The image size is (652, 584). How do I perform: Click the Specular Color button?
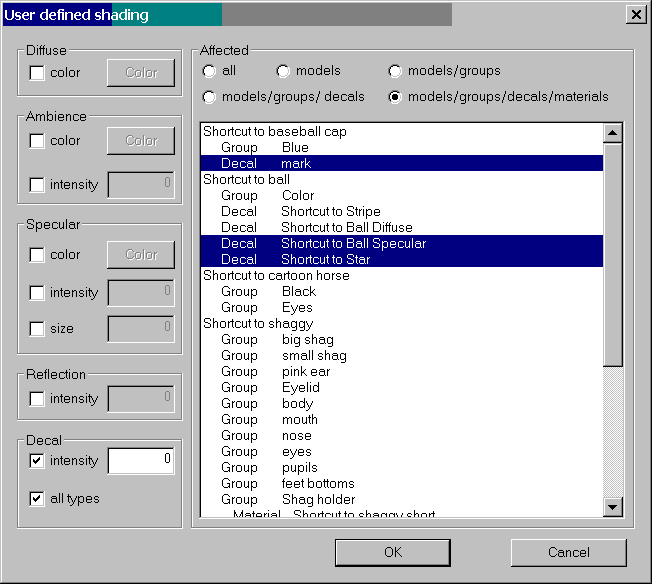pos(141,255)
